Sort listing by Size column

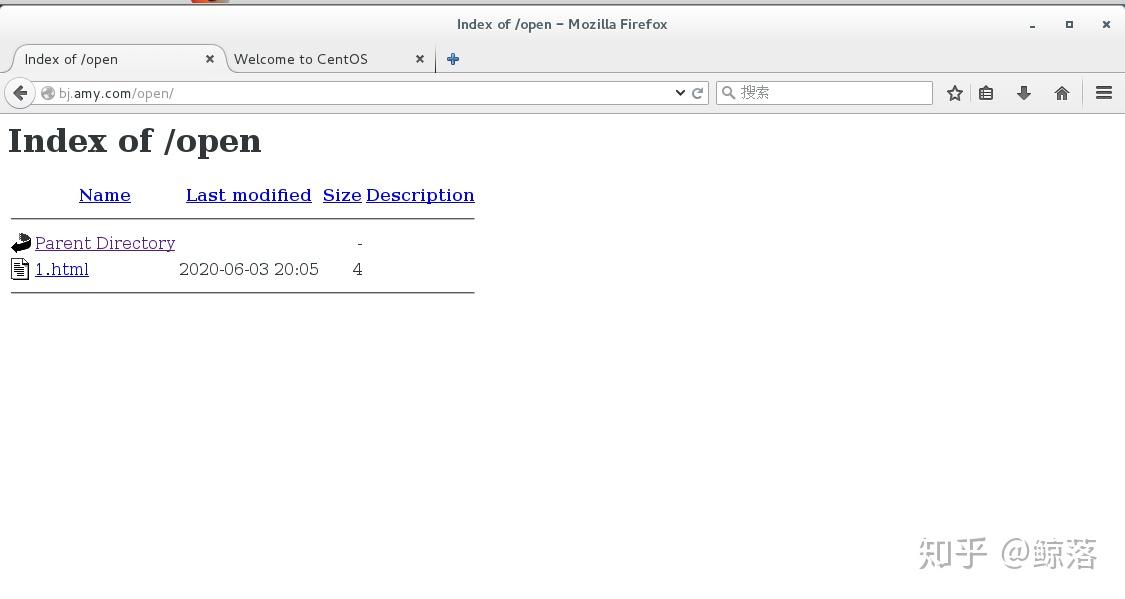[342, 195]
